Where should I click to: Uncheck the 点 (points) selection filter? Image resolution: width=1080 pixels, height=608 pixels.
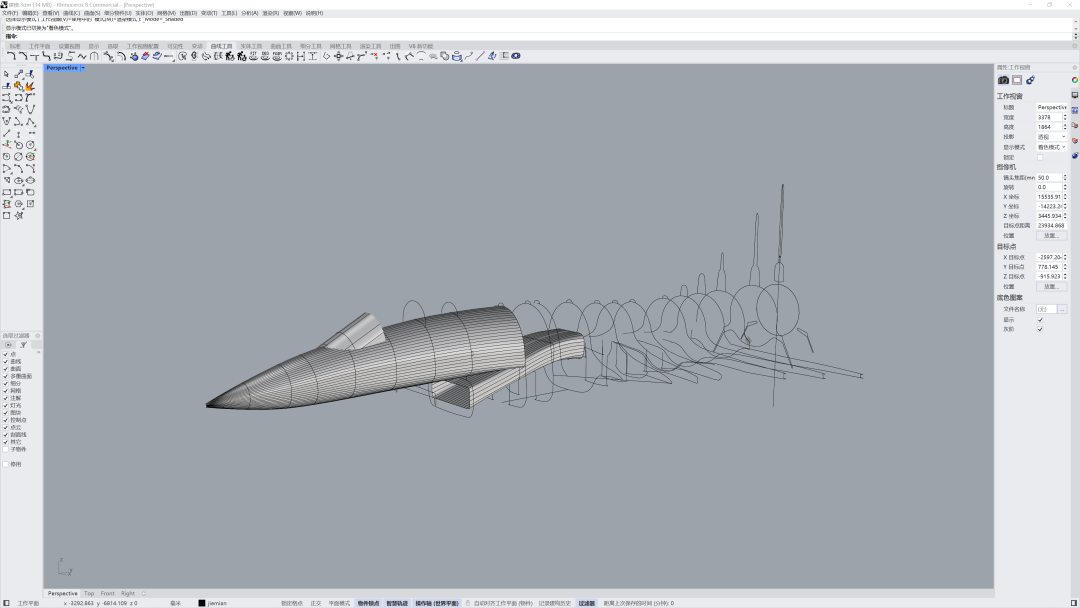(6, 354)
